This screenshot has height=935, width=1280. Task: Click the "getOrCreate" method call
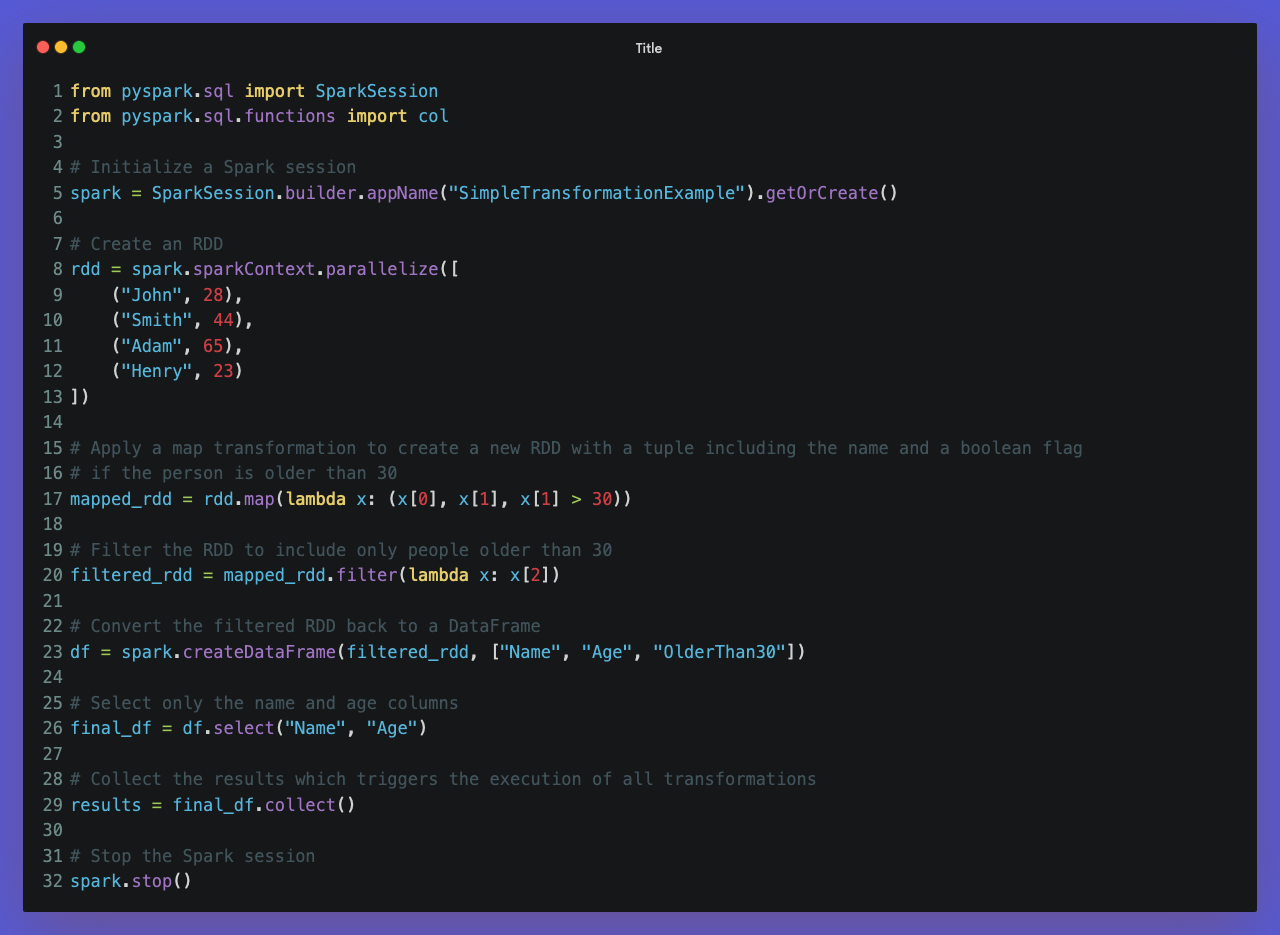[822, 193]
